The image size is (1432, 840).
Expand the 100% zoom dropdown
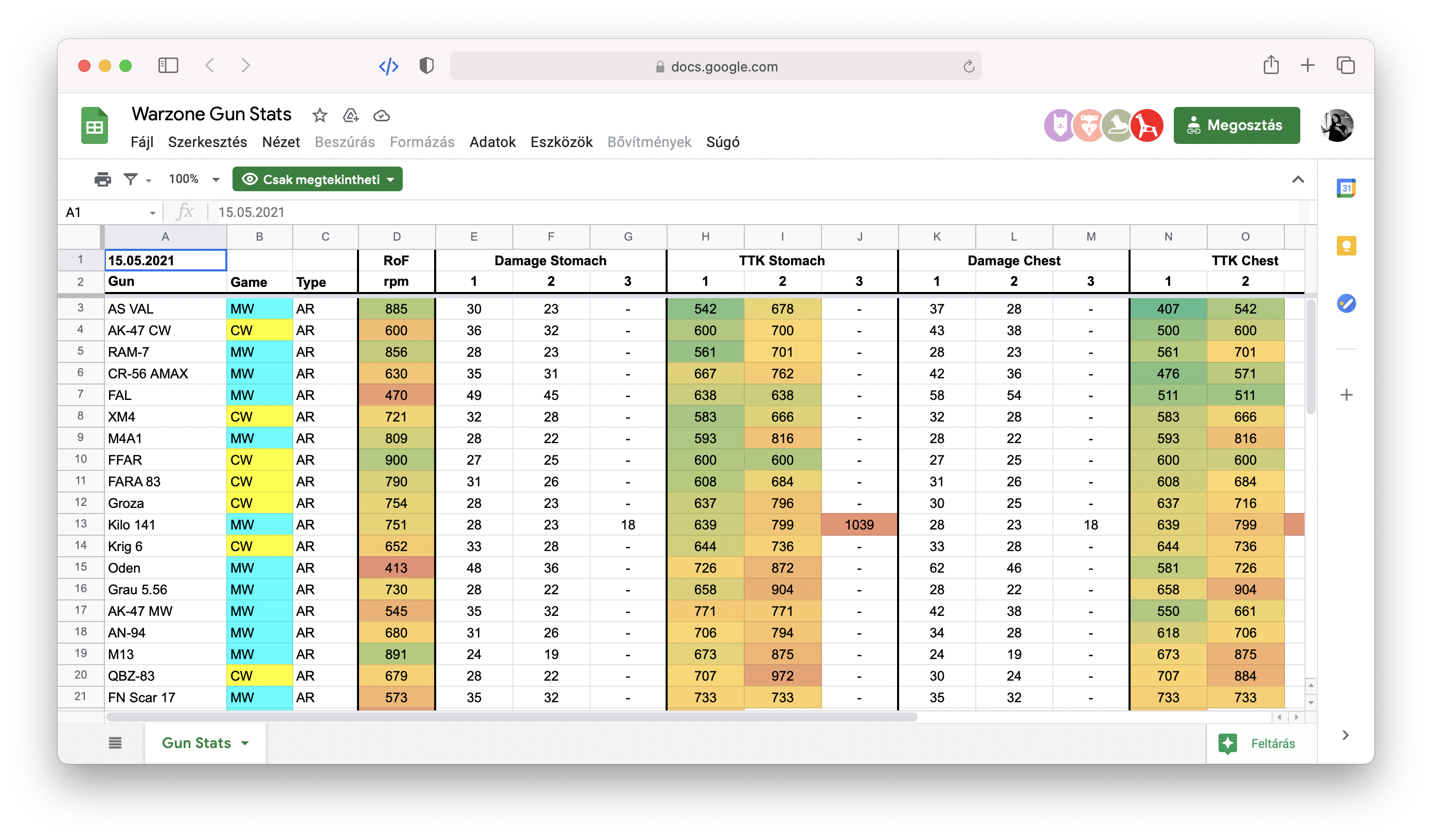(216, 179)
